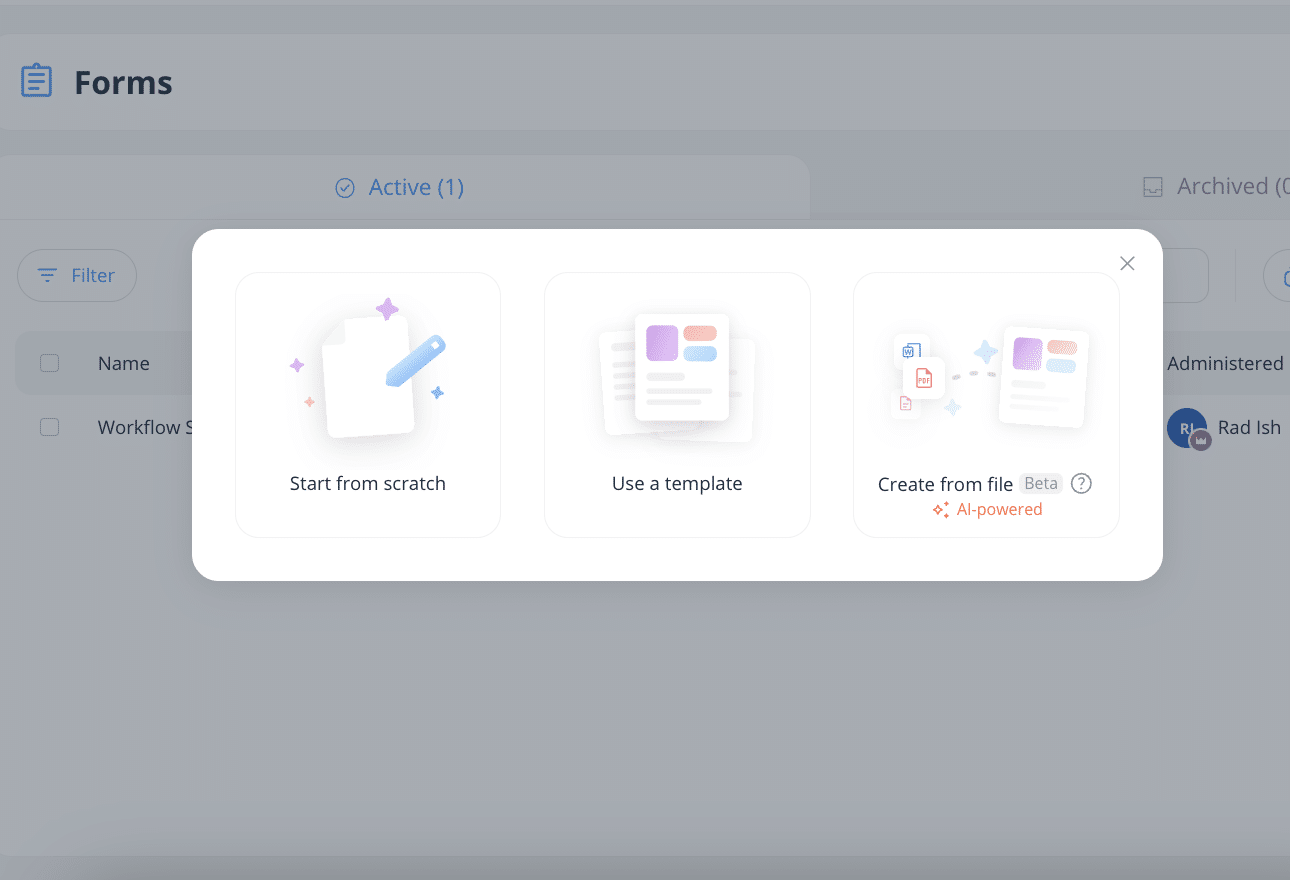Click the Name column header
This screenshot has height=880, width=1290.
(x=124, y=363)
